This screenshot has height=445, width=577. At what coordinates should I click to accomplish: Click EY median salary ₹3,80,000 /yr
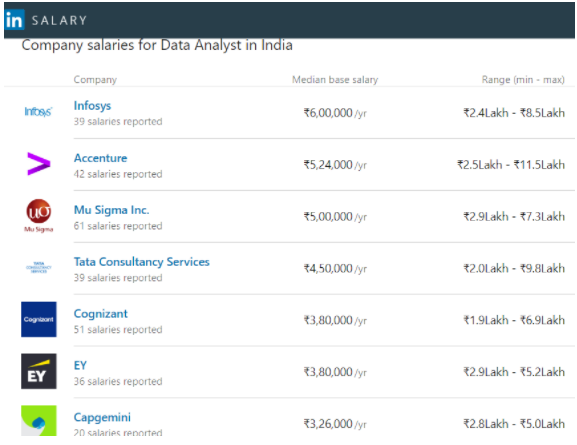(335, 372)
